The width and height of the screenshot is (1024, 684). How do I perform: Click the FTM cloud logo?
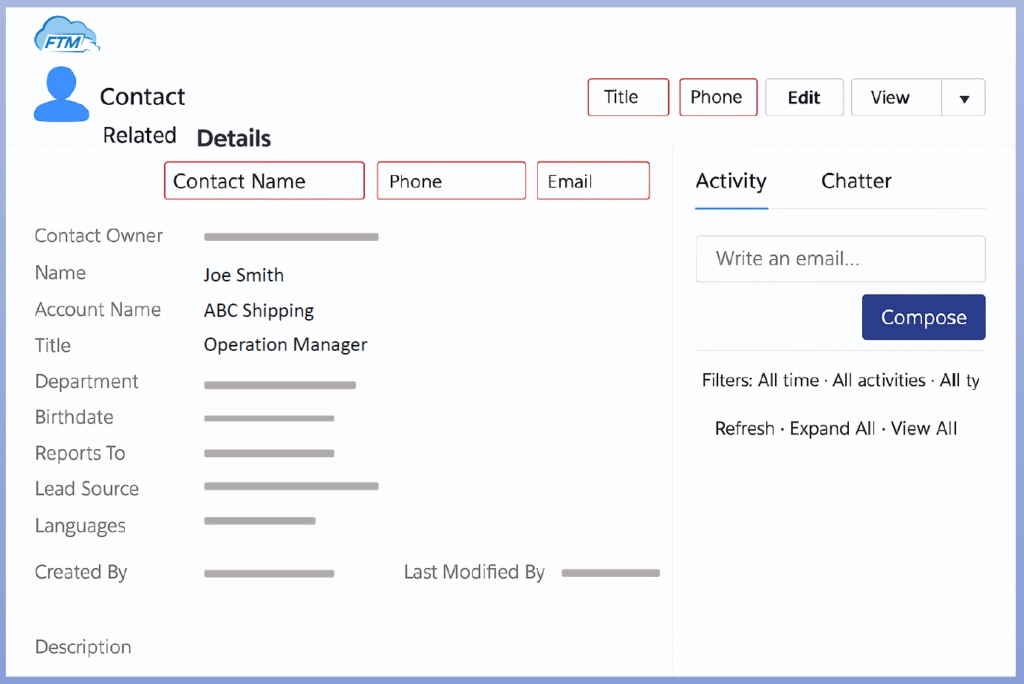(x=66, y=36)
